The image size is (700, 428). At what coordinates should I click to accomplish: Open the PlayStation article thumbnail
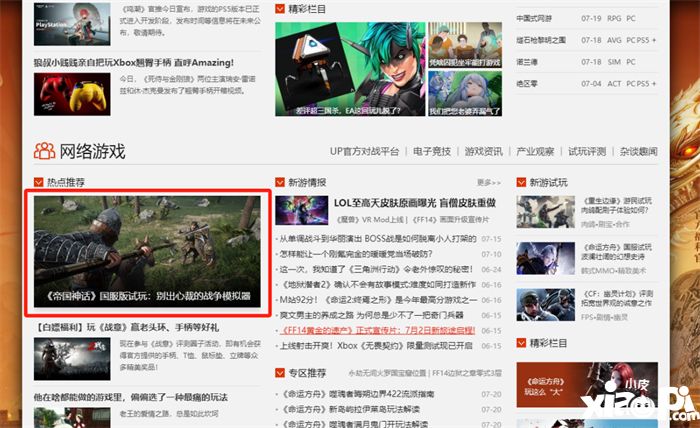(72, 24)
